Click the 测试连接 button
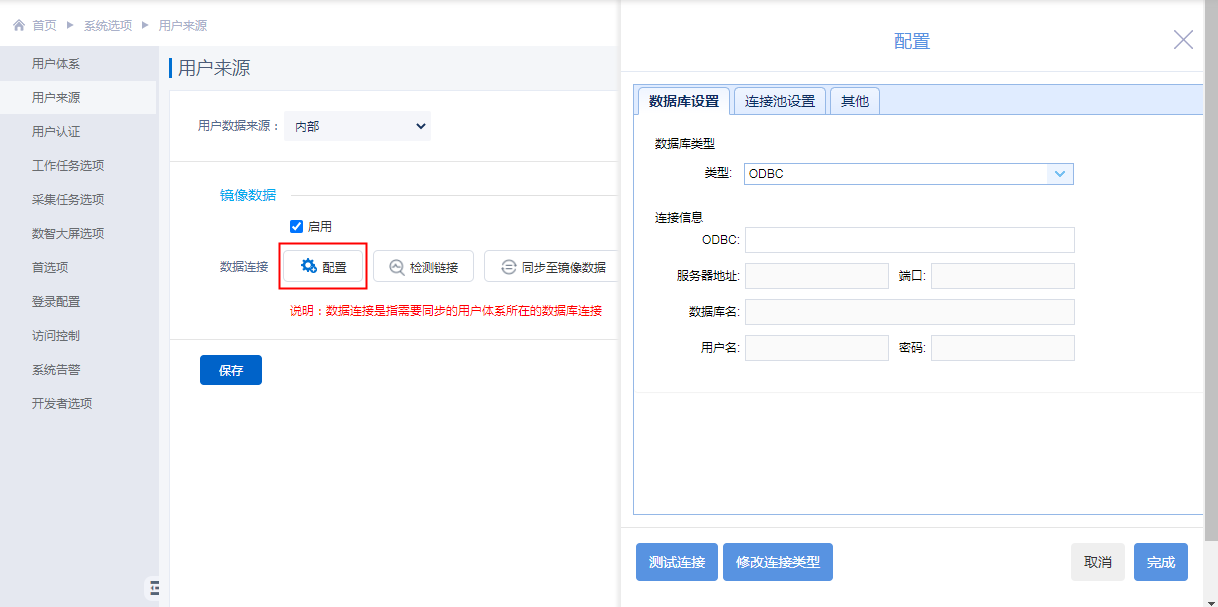 [677, 562]
